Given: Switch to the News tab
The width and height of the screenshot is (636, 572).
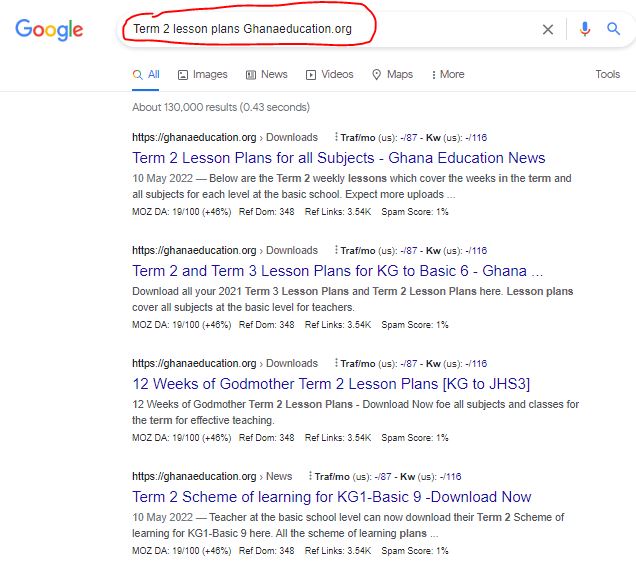Looking at the screenshot, I should pyautogui.click(x=266, y=75).
